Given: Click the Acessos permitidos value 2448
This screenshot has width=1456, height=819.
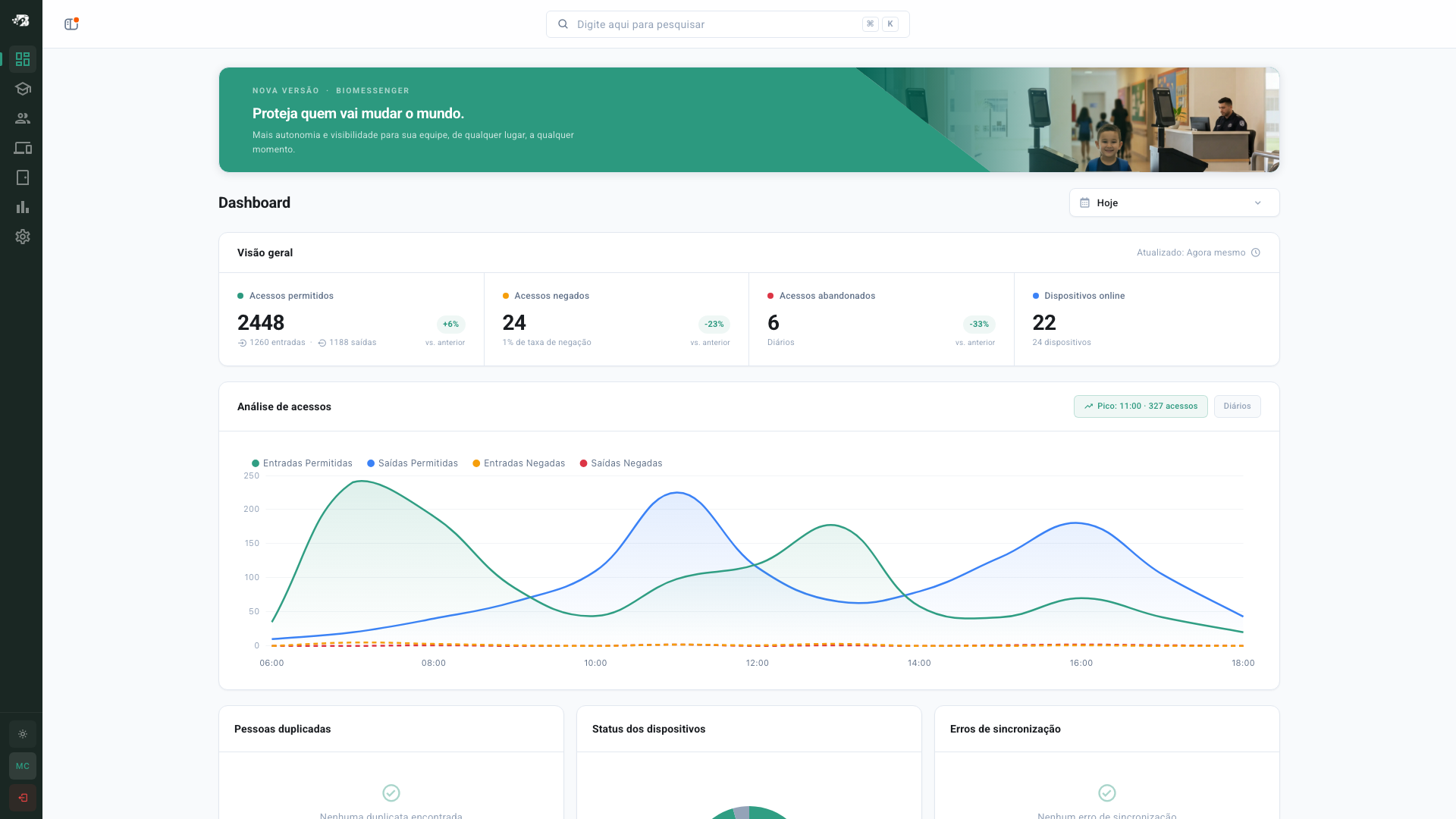Looking at the screenshot, I should [261, 322].
